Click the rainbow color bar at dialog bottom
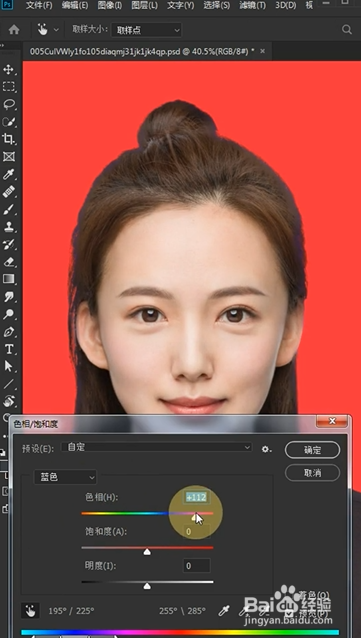 pos(180,633)
